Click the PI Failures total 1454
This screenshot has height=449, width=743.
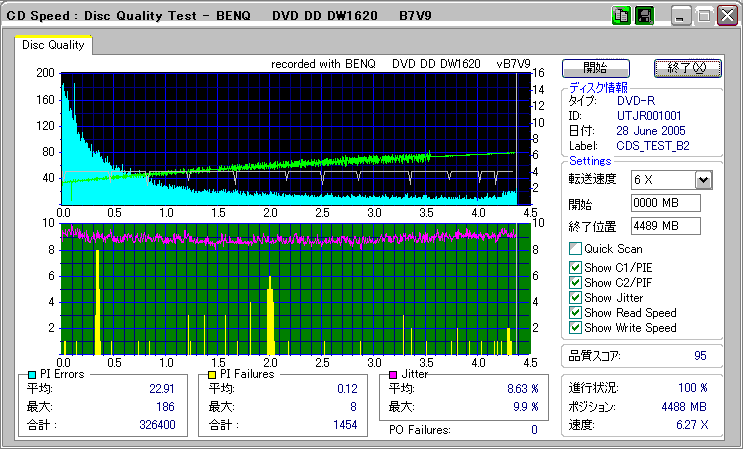click(345, 424)
